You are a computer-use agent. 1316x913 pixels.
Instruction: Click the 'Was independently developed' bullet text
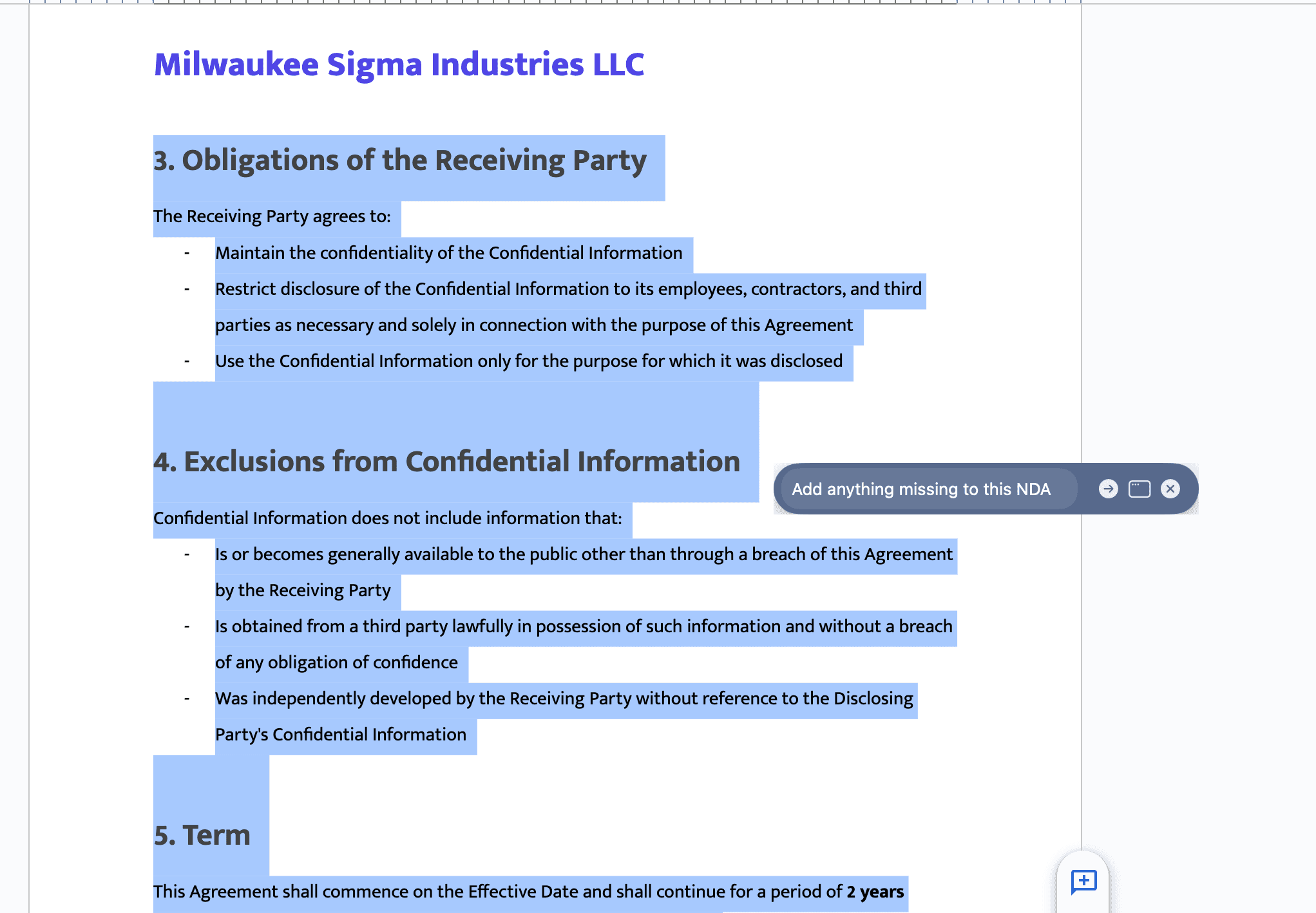564,699
